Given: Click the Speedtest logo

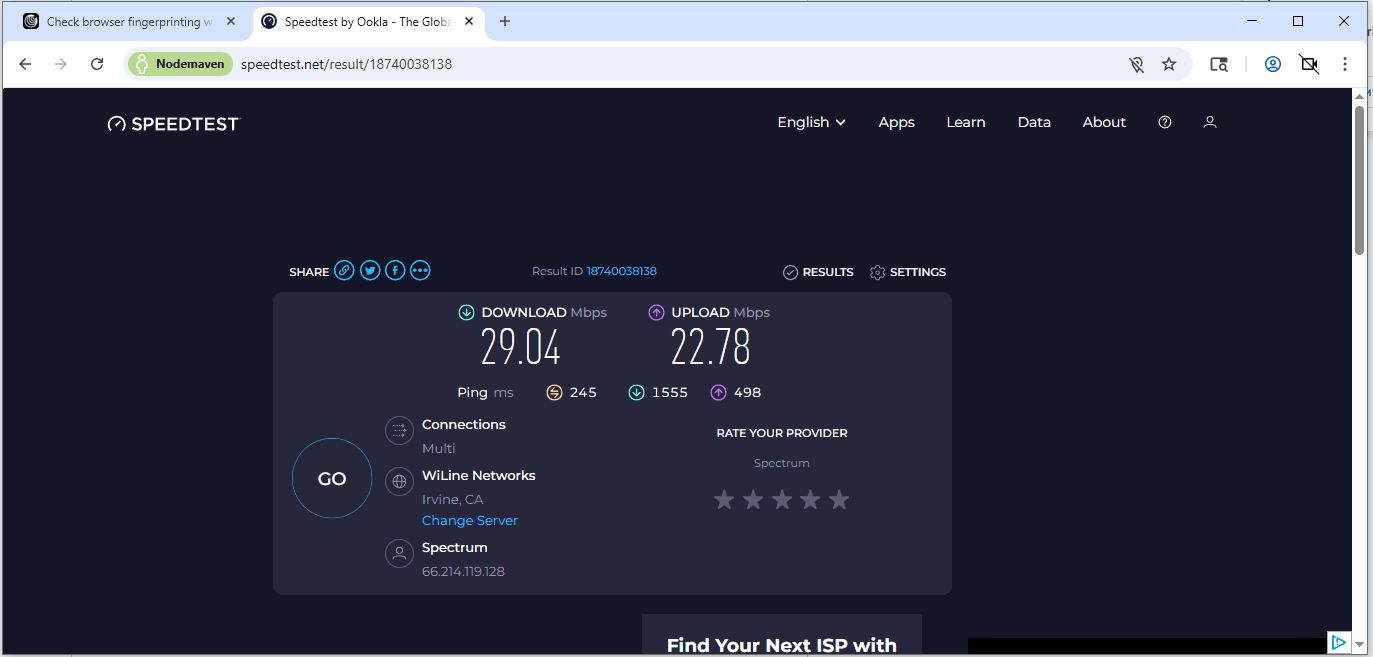Looking at the screenshot, I should coord(174,124).
